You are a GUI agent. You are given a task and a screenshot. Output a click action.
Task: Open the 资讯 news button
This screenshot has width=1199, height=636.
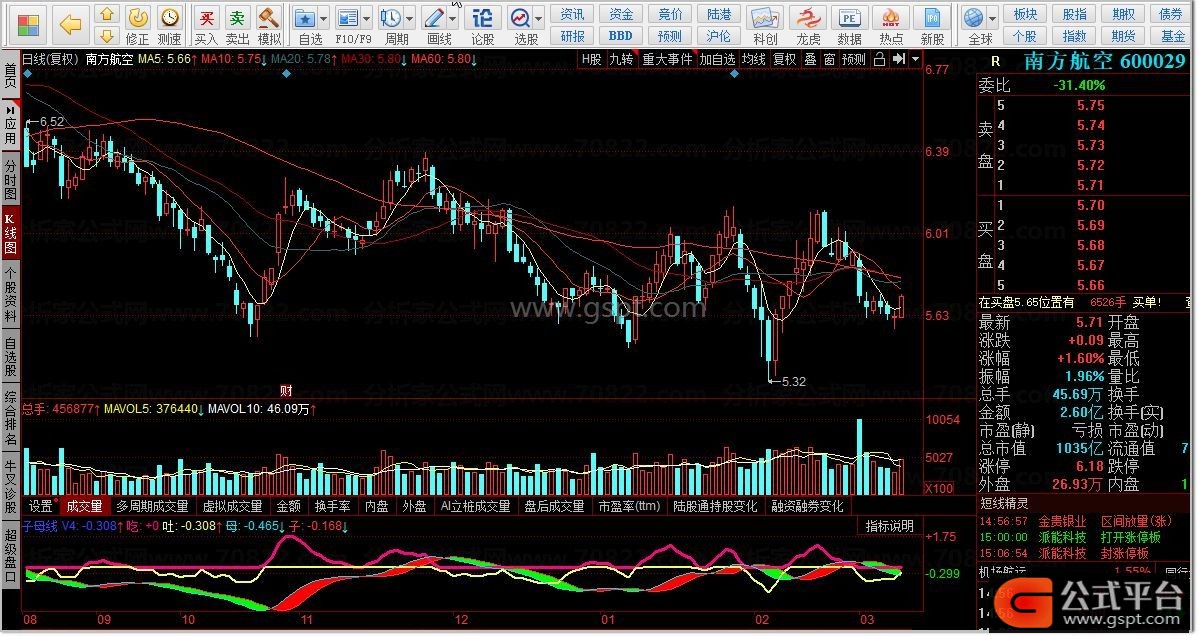(572, 15)
